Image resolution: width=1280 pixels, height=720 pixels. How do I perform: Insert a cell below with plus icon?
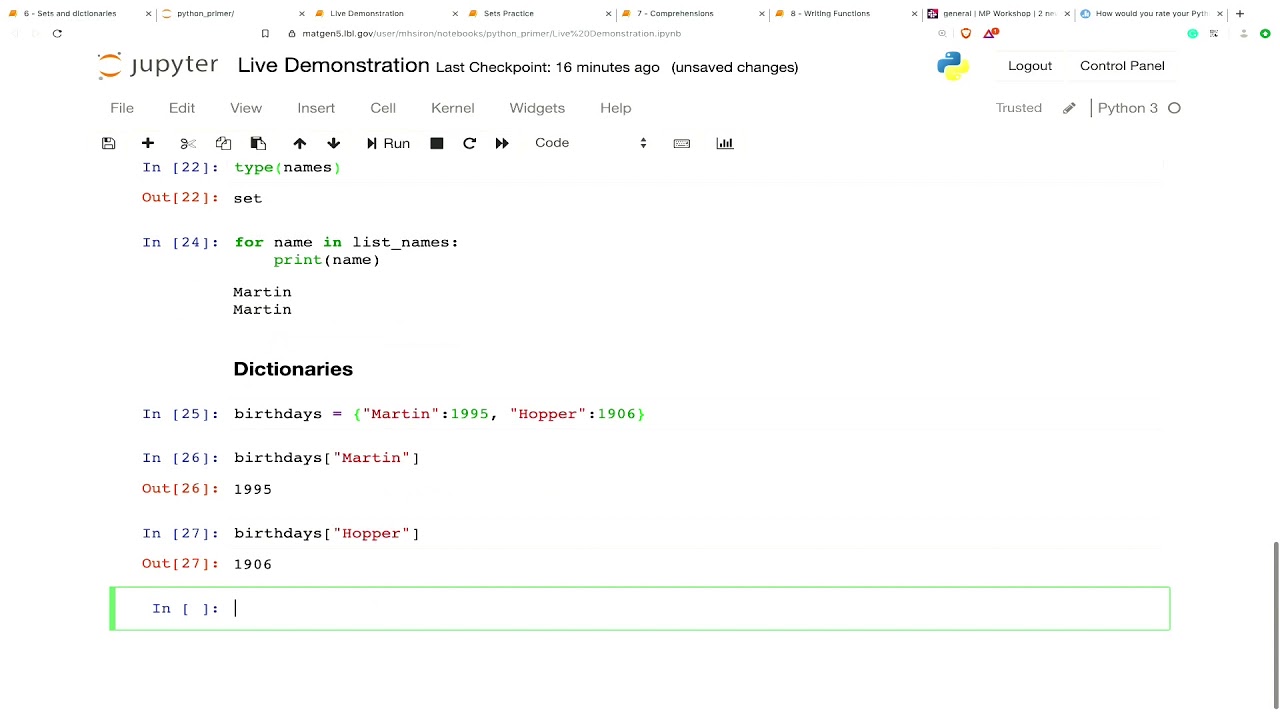[148, 143]
